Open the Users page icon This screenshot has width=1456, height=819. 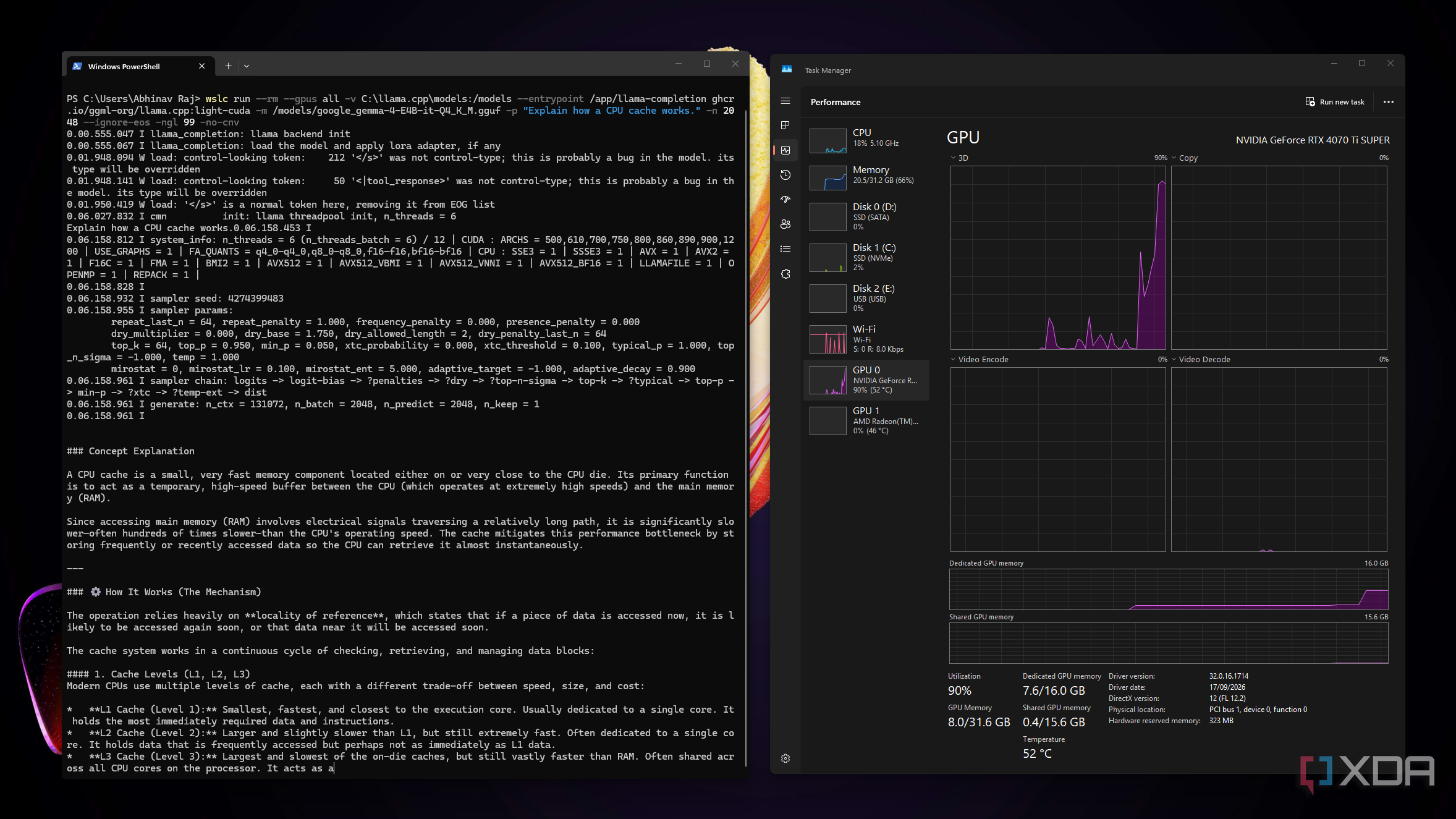pos(785,224)
